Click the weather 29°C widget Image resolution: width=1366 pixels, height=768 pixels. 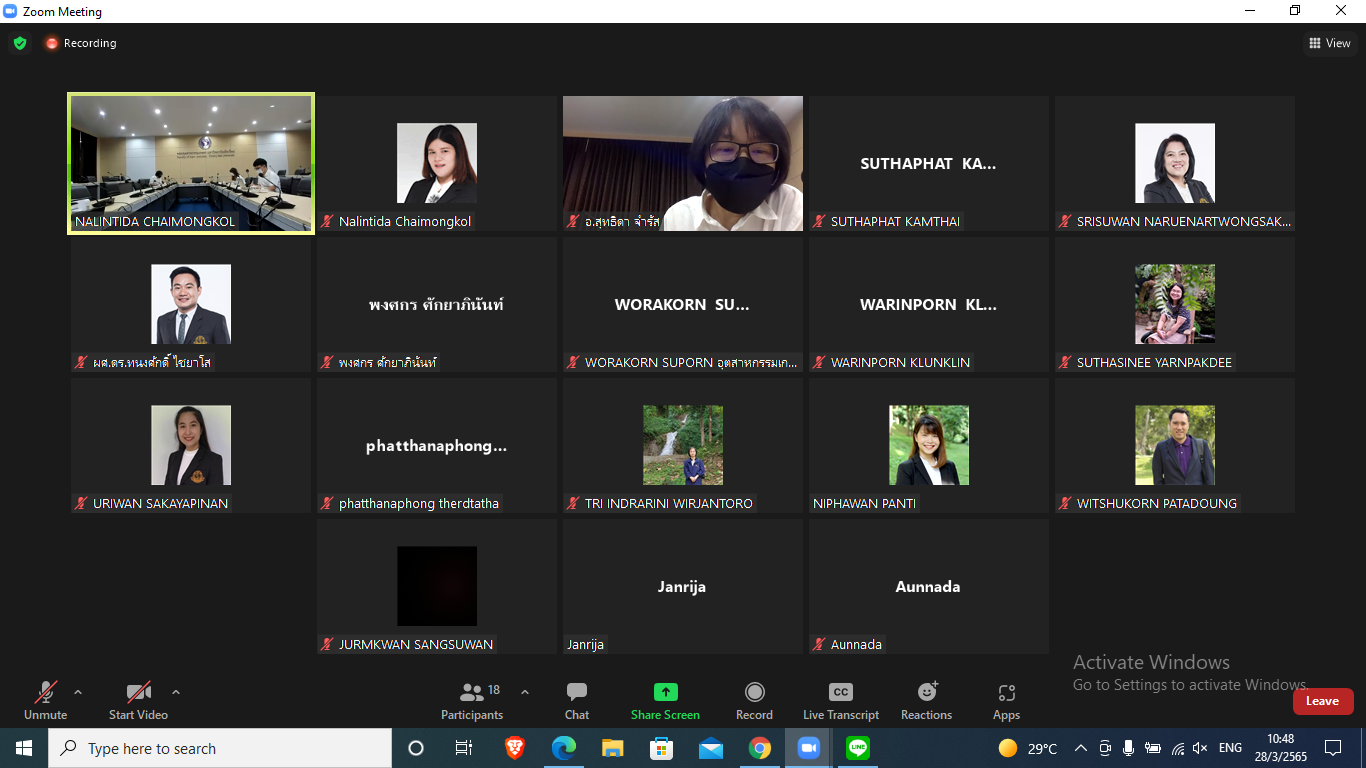tap(1028, 748)
